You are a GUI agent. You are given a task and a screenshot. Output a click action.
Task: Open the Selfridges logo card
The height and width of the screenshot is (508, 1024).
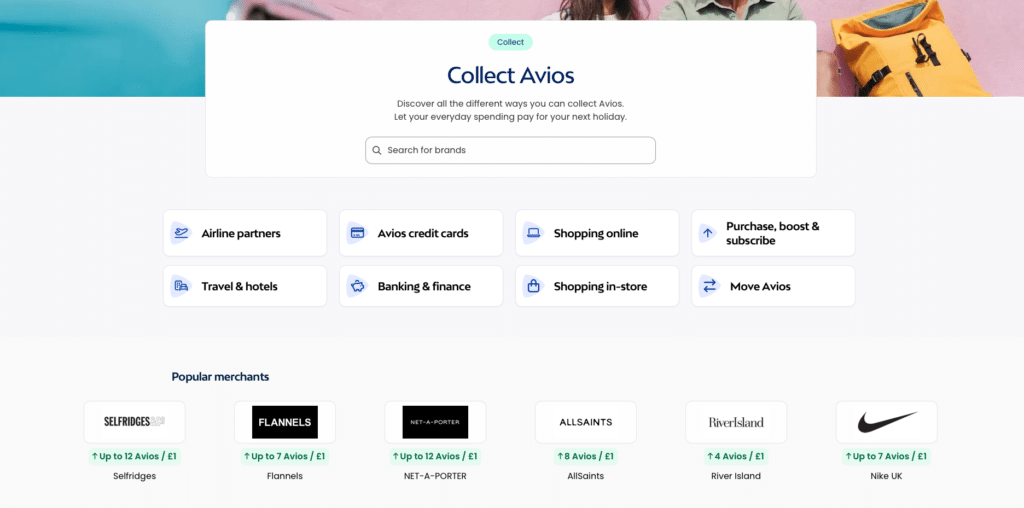[135, 422]
